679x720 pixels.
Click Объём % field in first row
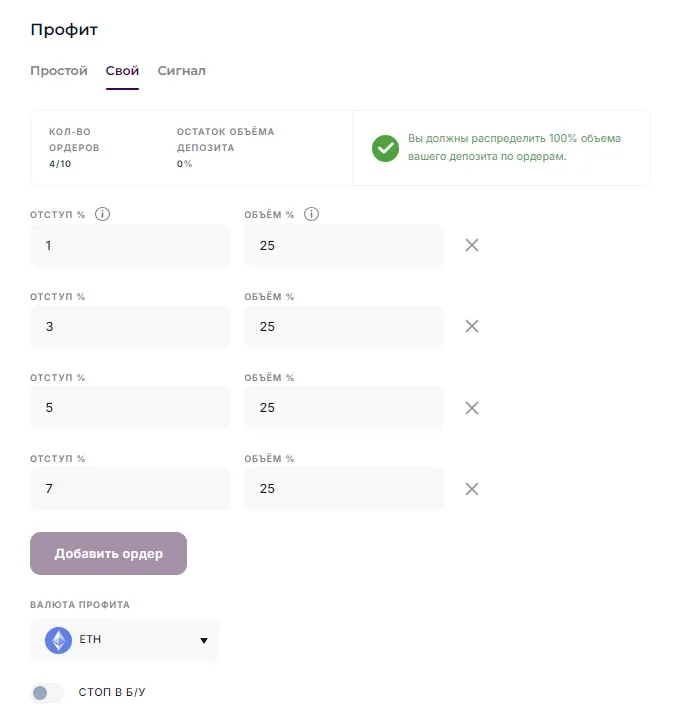[343, 245]
